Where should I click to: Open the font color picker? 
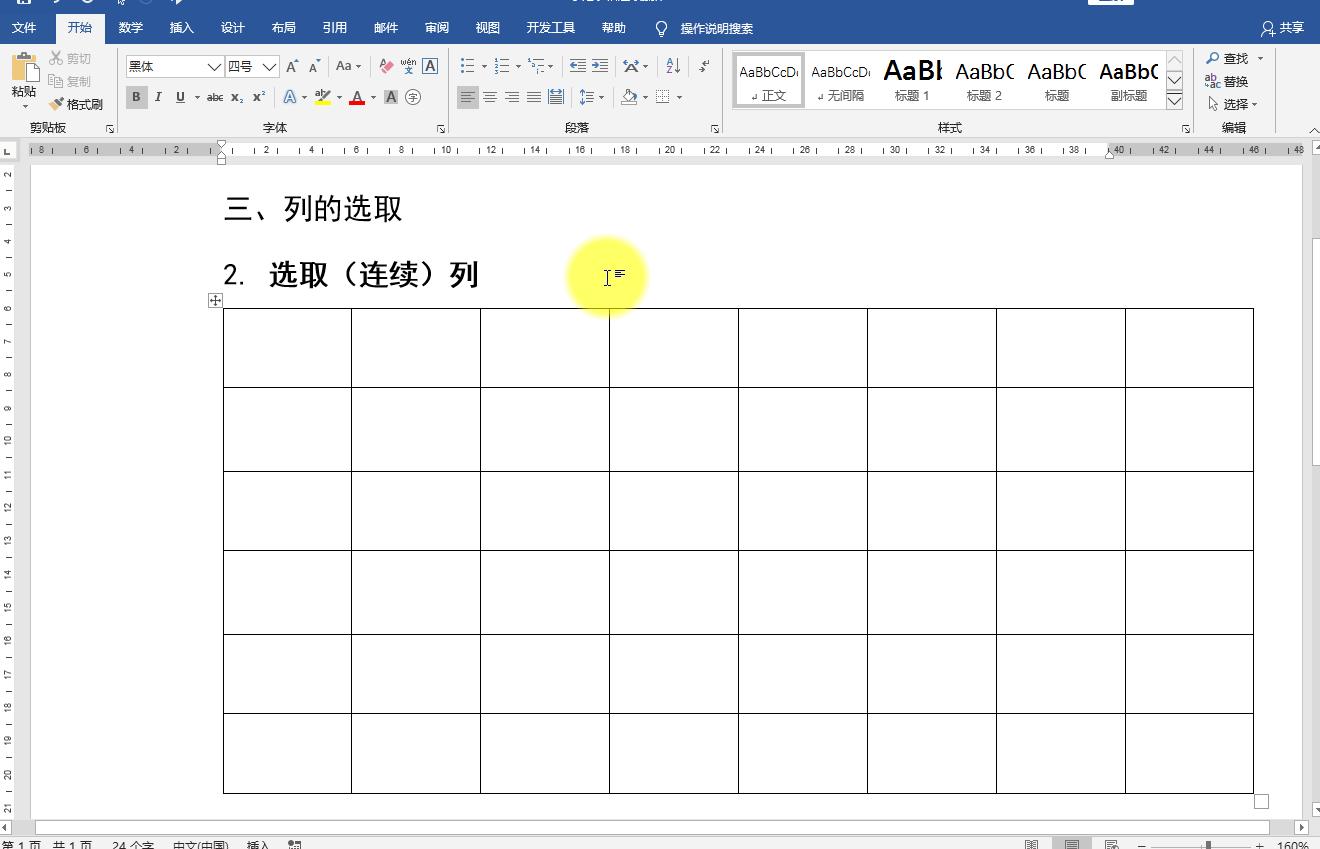coord(358,97)
